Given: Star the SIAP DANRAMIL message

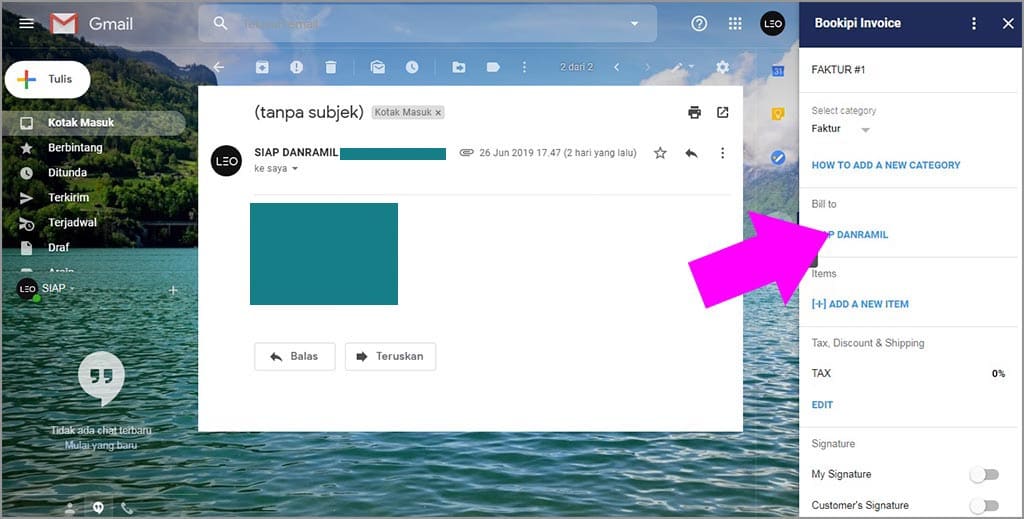Looking at the screenshot, I should [x=660, y=153].
